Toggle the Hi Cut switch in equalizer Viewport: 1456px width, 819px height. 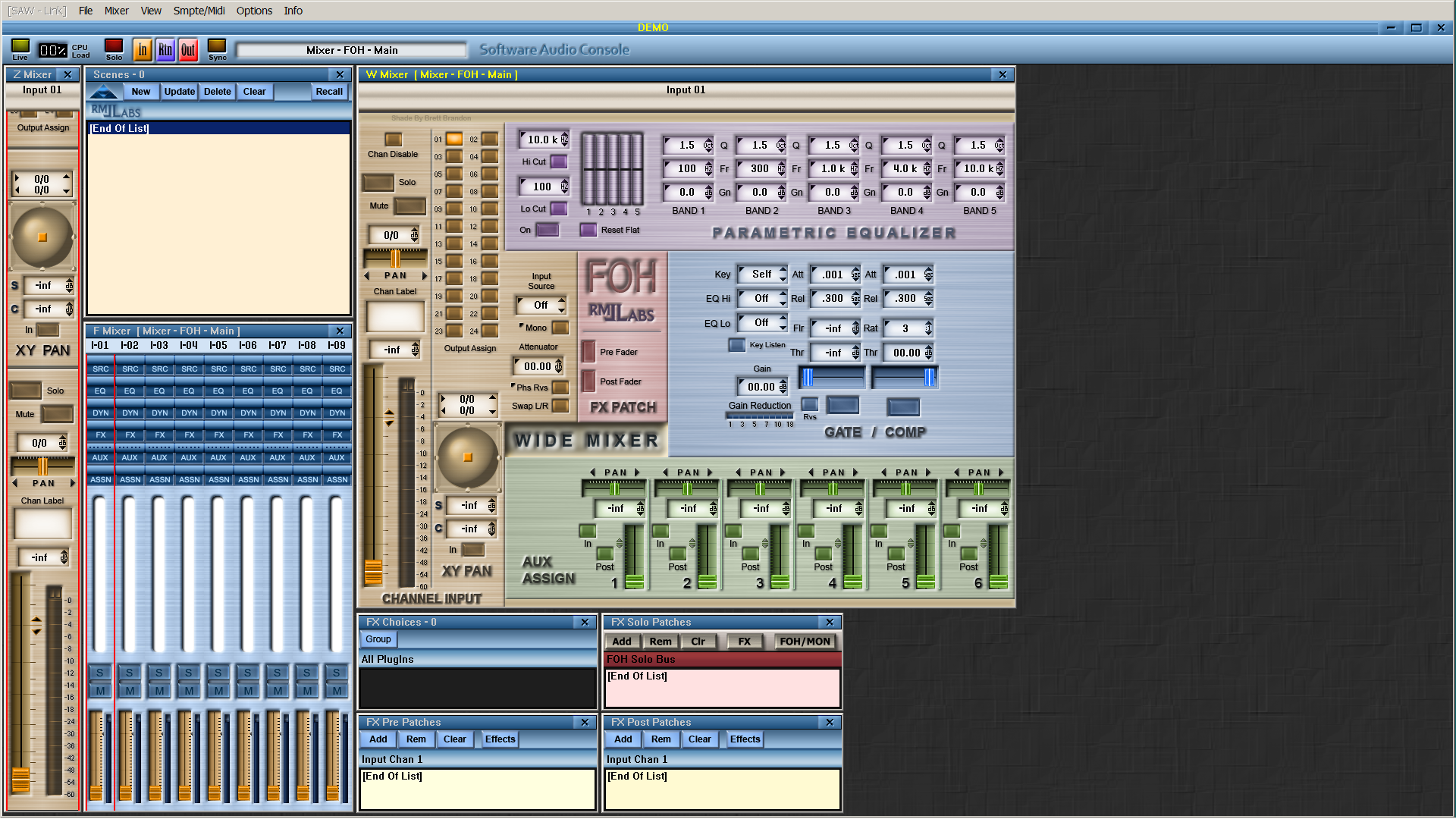[x=559, y=162]
